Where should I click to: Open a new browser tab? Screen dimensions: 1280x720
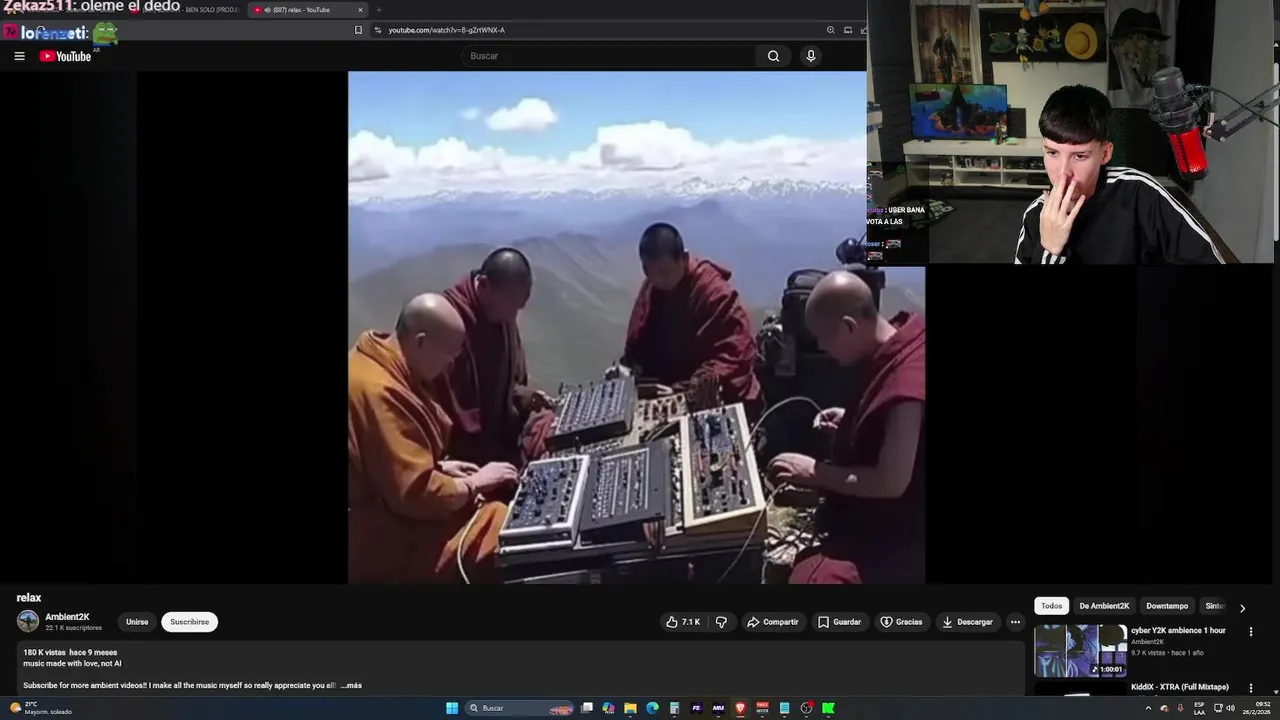(x=378, y=10)
